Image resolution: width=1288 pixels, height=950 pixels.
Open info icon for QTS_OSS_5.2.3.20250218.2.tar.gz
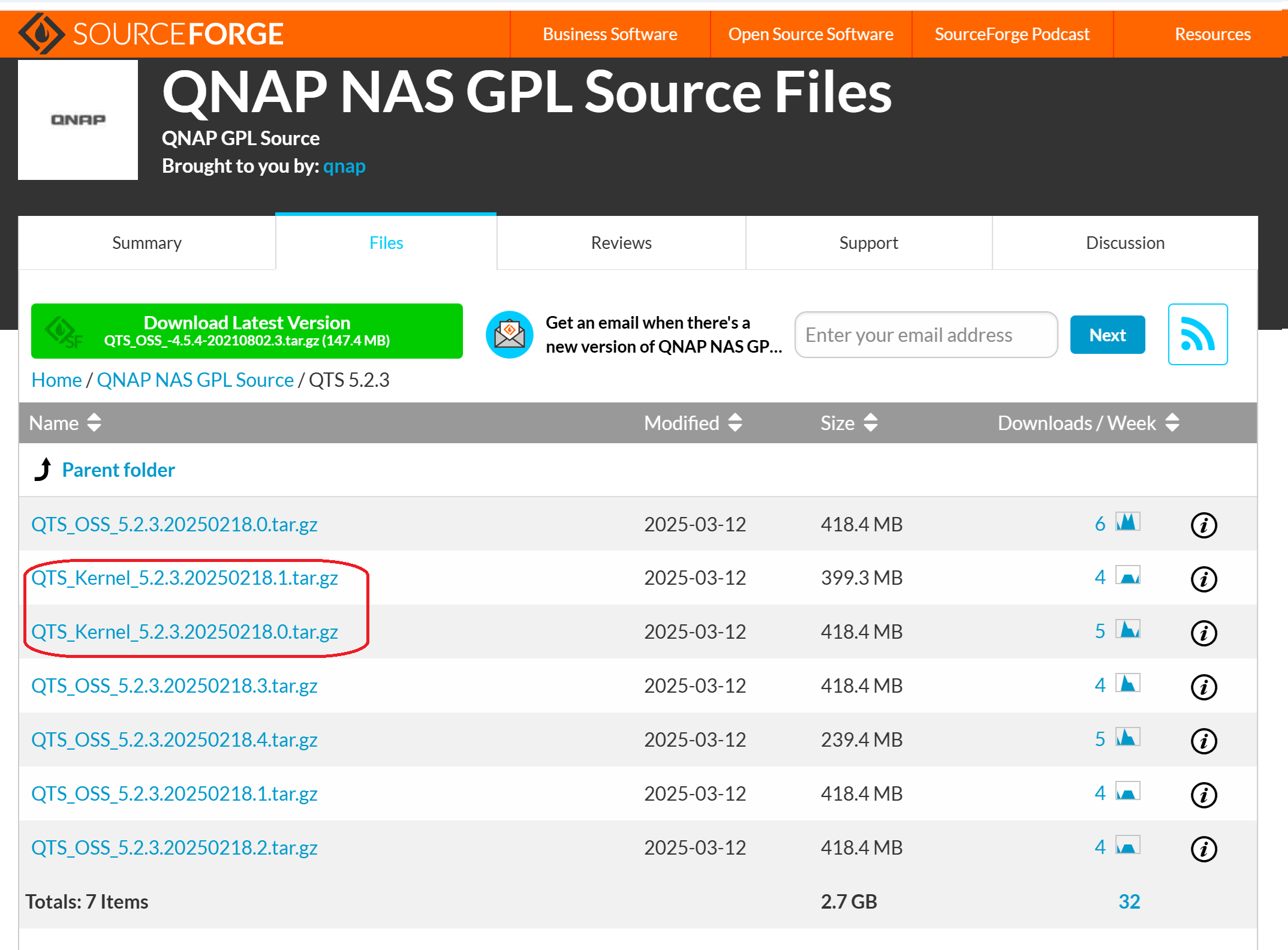click(1203, 849)
